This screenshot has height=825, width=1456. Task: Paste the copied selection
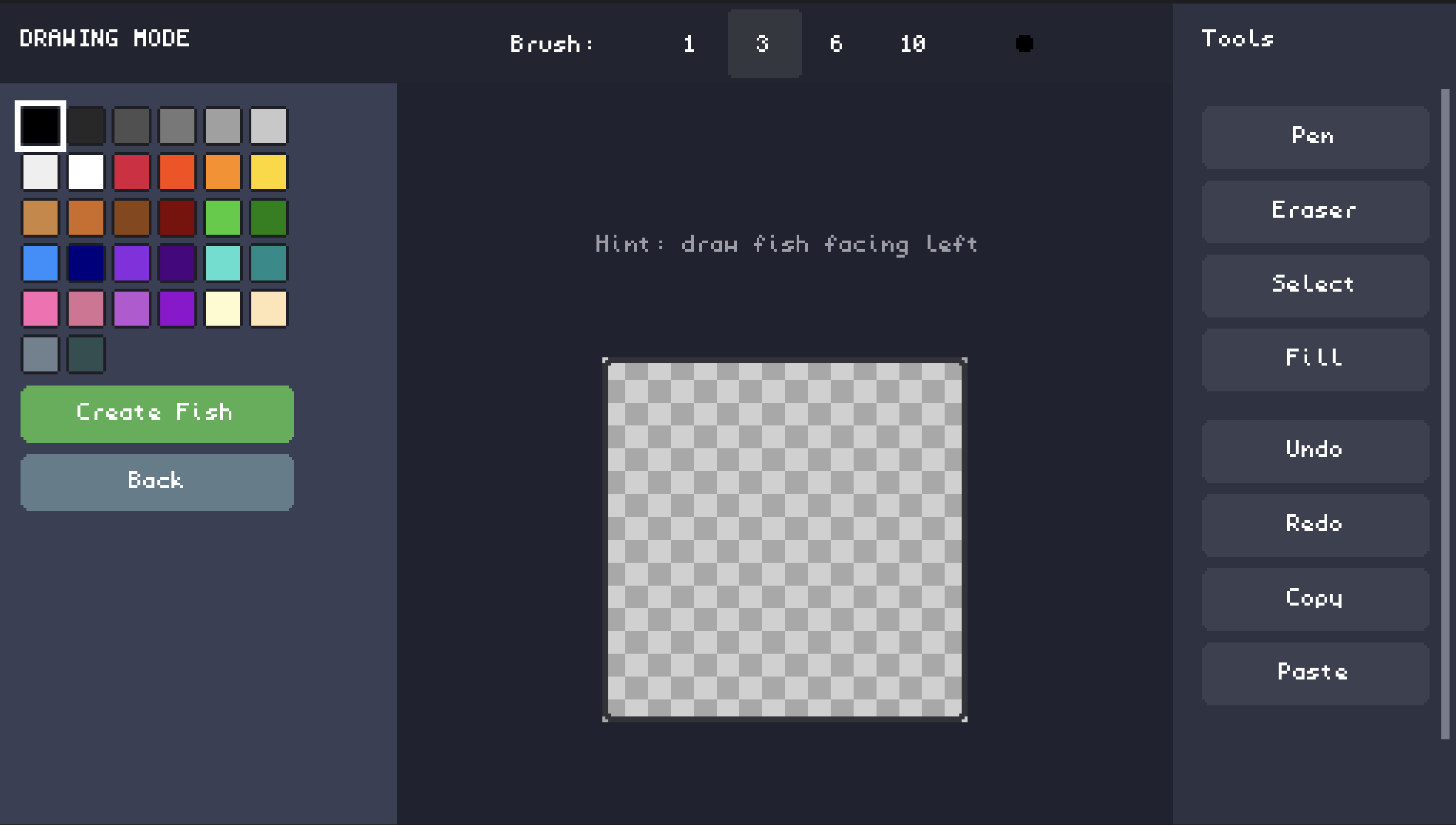1315,673
